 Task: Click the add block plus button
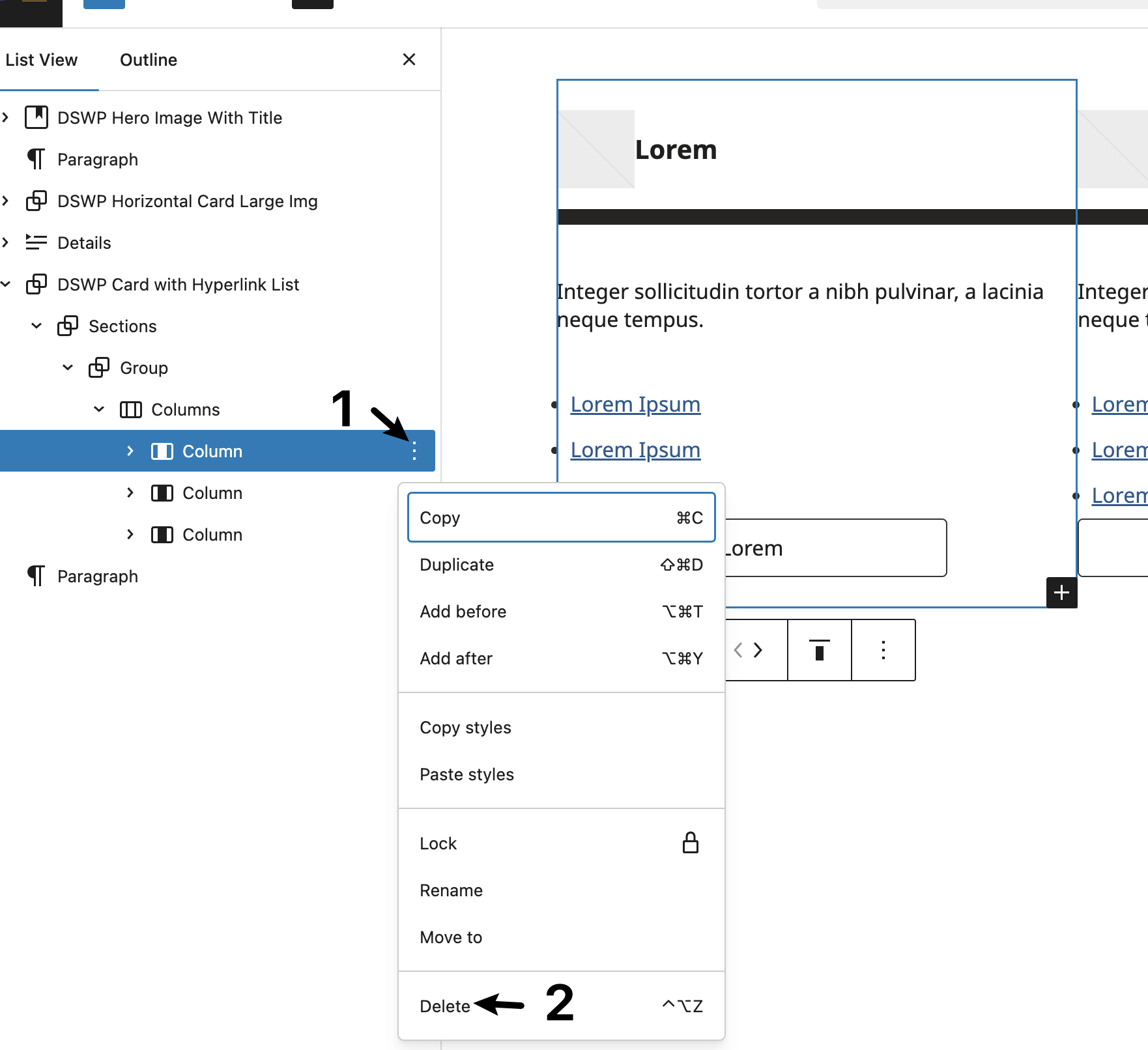click(x=1061, y=592)
